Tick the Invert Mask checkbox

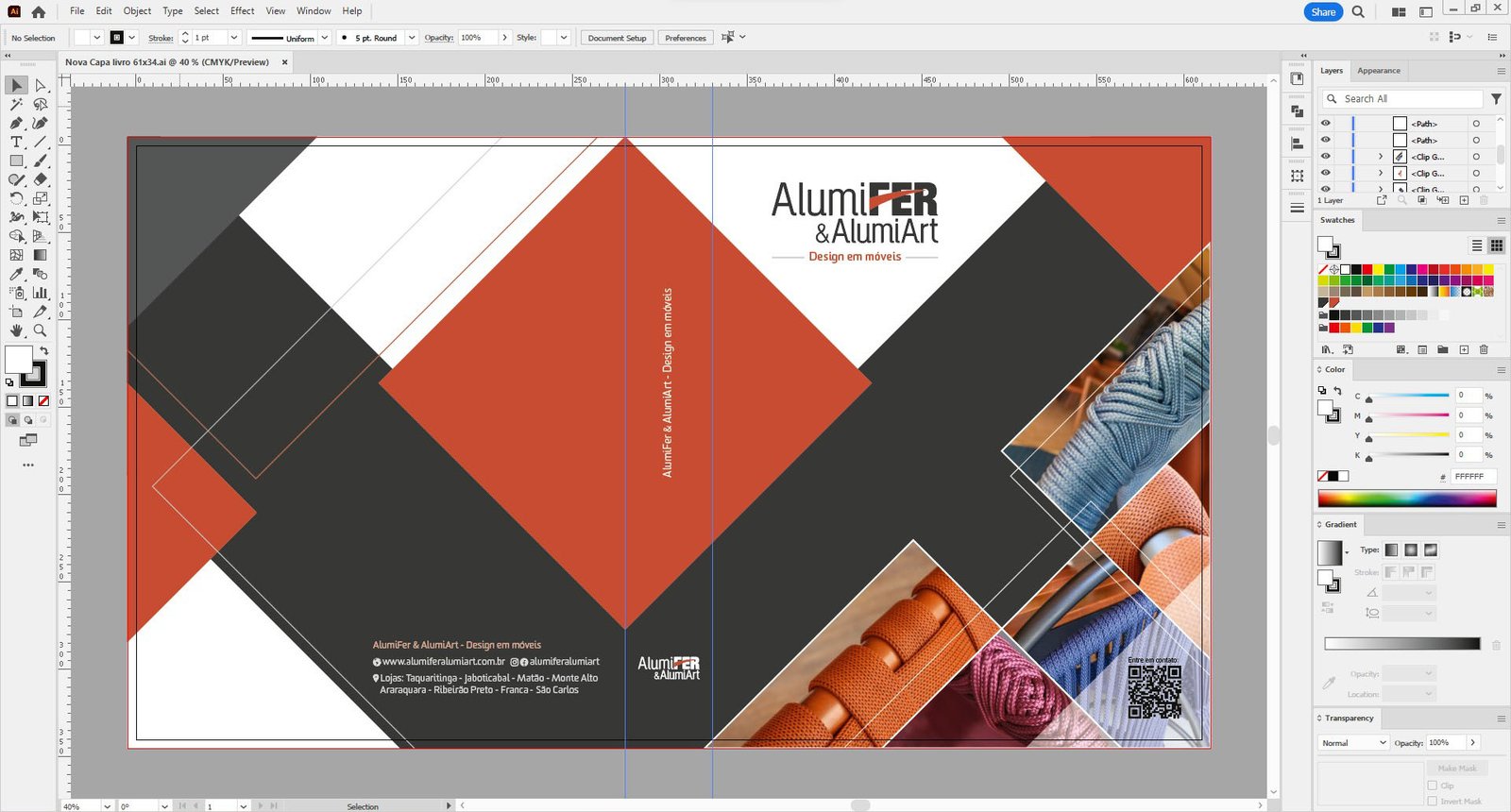pyautogui.click(x=1433, y=801)
